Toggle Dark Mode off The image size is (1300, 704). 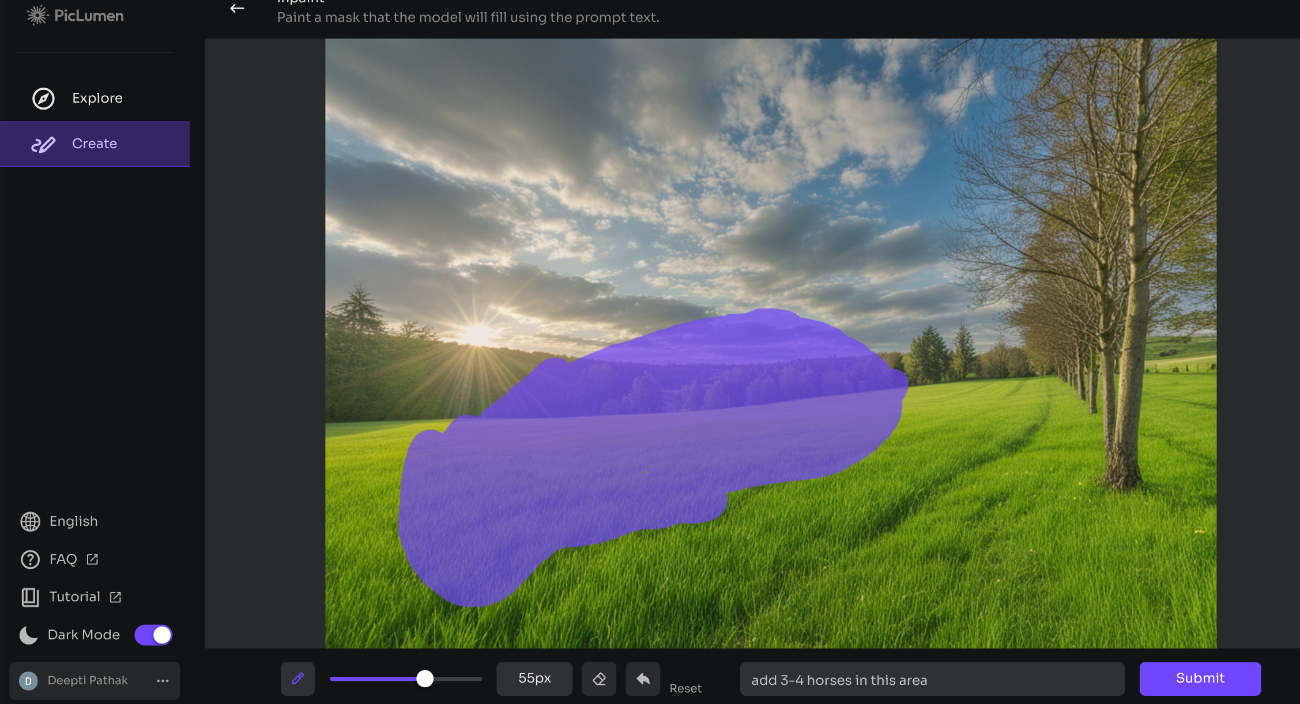pyautogui.click(x=152, y=634)
